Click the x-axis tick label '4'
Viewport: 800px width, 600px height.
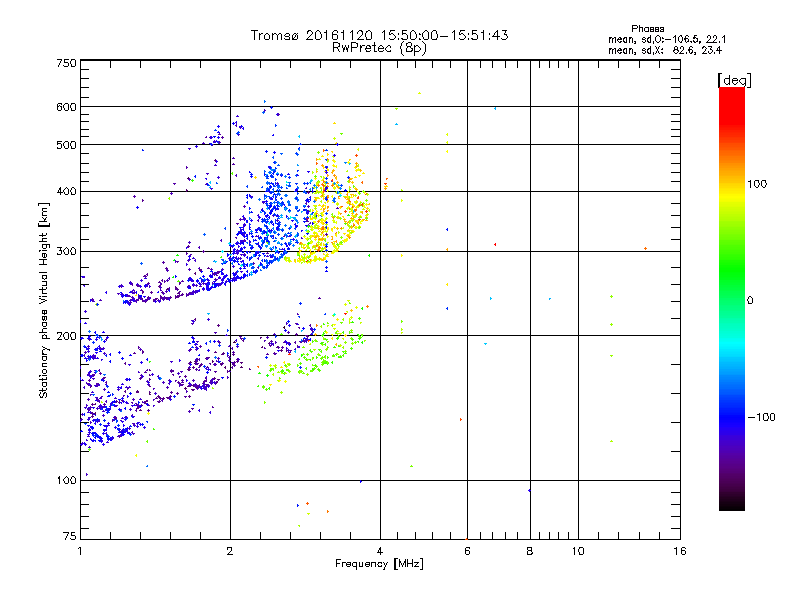[380, 551]
